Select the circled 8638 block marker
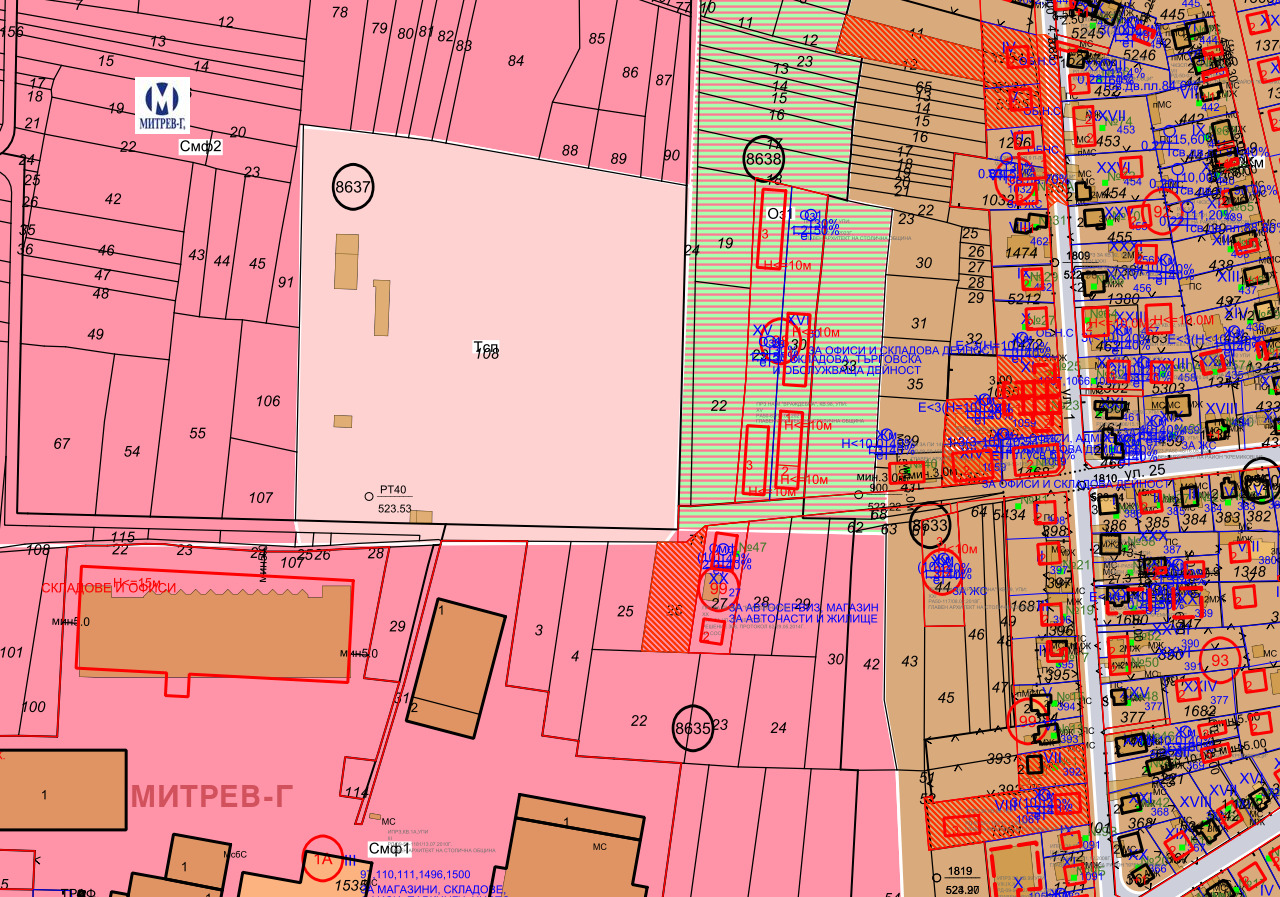 click(x=764, y=158)
